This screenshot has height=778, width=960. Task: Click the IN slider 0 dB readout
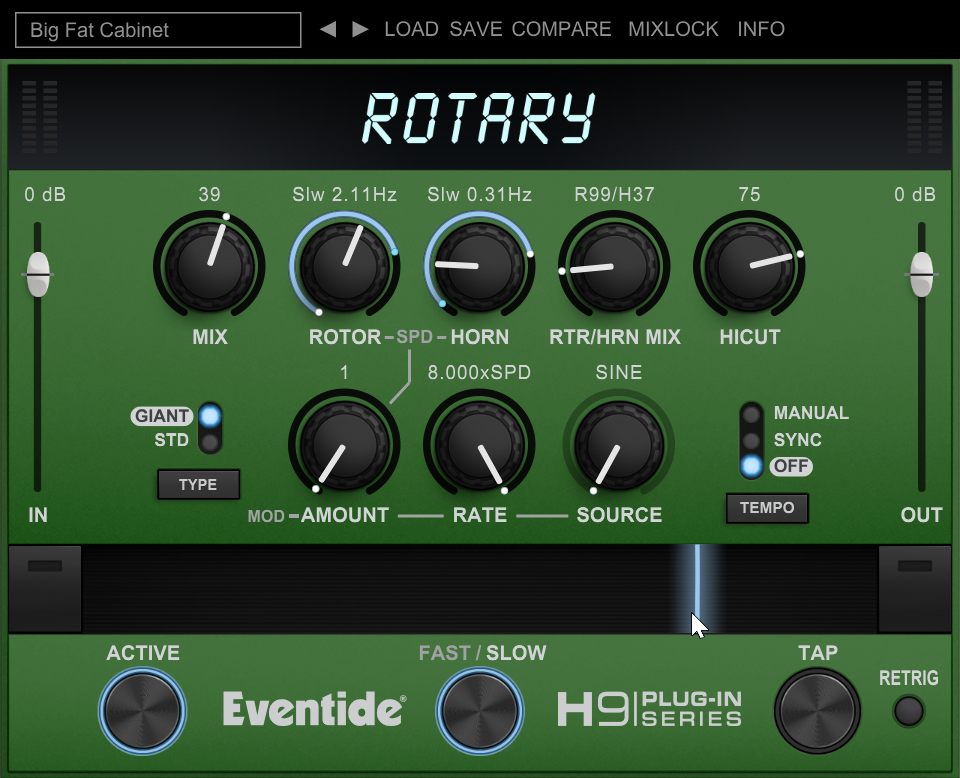(x=45, y=195)
